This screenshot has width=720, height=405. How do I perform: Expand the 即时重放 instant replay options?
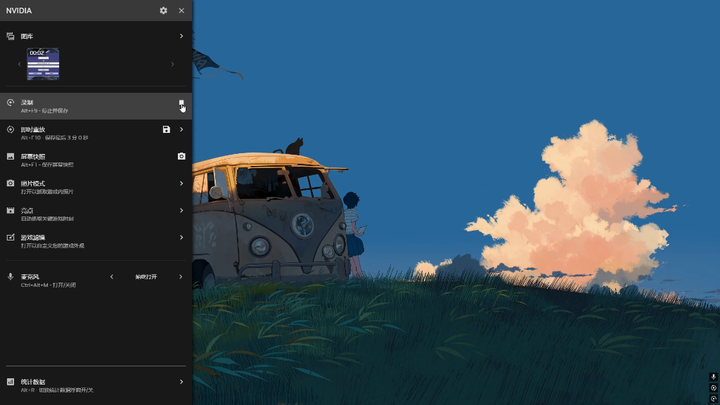point(181,129)
